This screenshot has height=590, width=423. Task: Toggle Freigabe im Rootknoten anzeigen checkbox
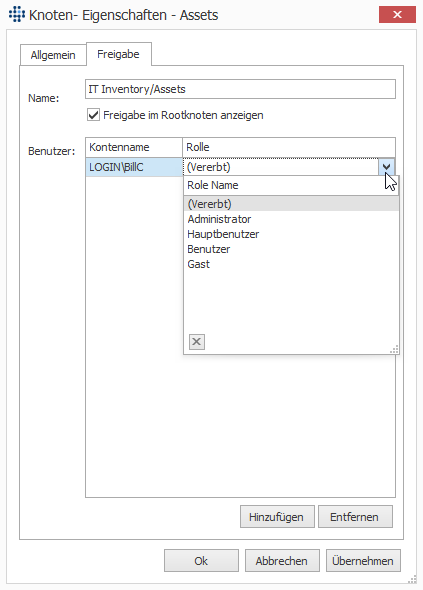tap(93, 115)
